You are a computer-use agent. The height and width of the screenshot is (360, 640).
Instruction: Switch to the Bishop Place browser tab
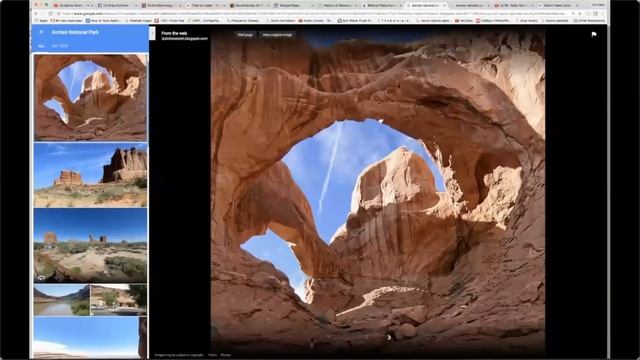point(382,6)
